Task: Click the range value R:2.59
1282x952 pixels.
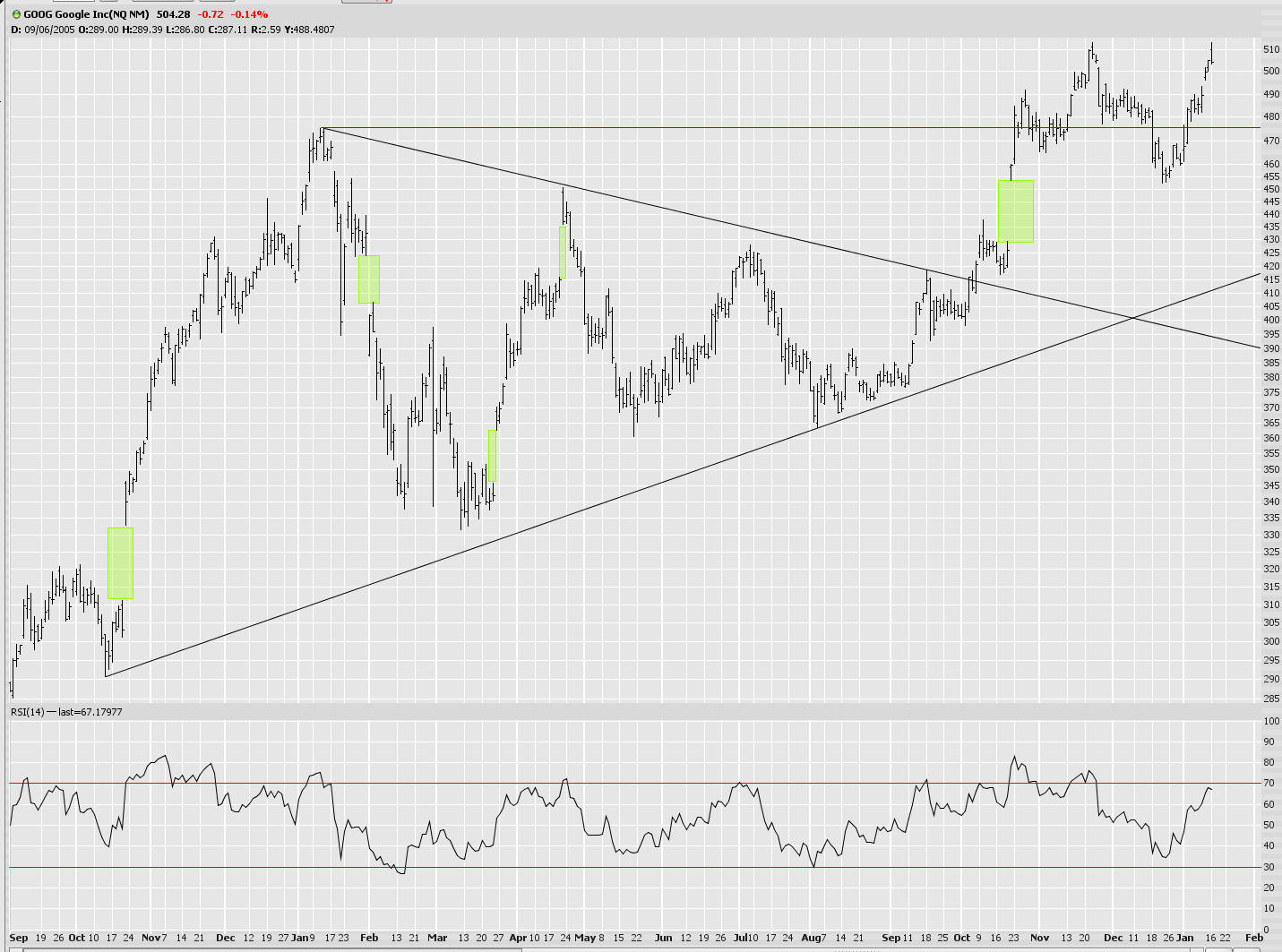Action: click(x=265, y=30)
